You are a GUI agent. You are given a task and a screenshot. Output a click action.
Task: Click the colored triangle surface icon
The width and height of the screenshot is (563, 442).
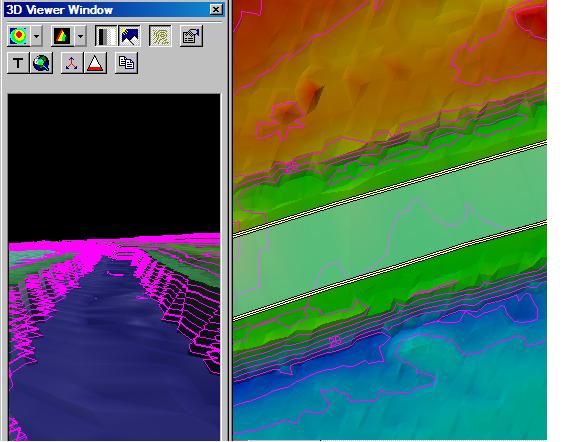tap(62, 36)
